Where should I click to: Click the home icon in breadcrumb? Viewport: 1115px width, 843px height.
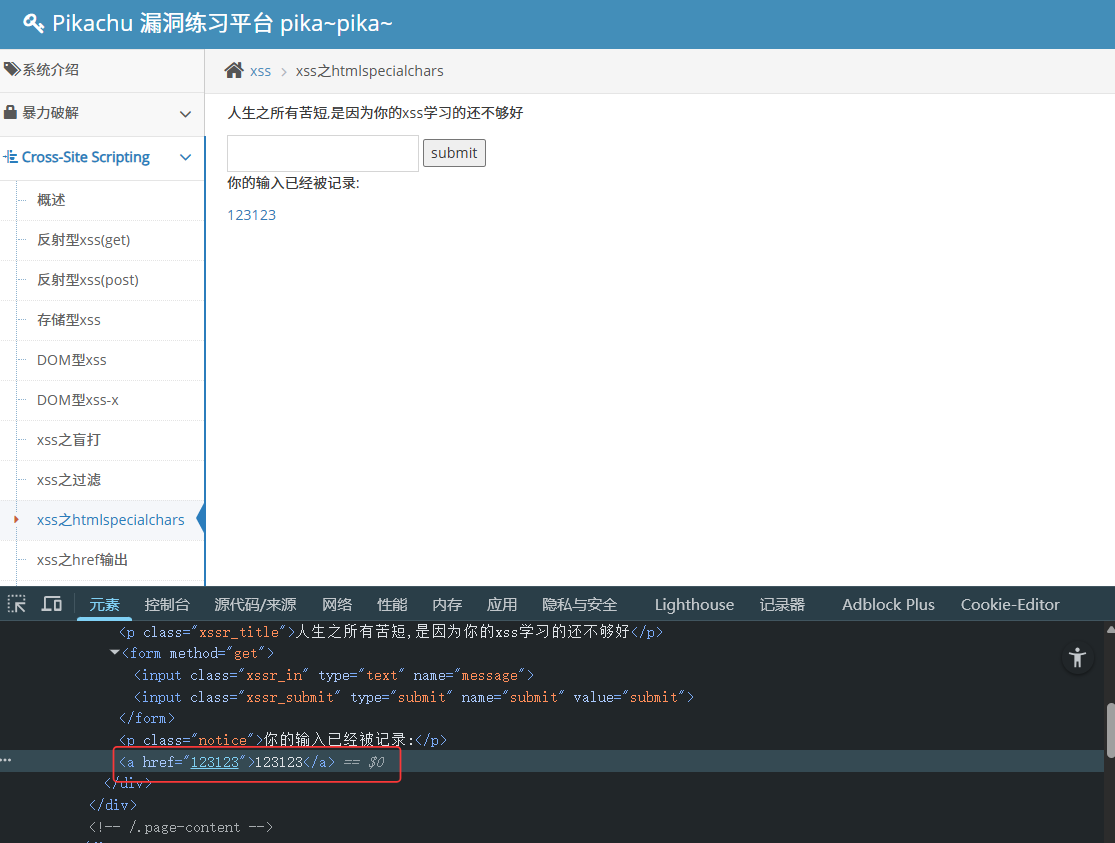click(x=234, y=70)
